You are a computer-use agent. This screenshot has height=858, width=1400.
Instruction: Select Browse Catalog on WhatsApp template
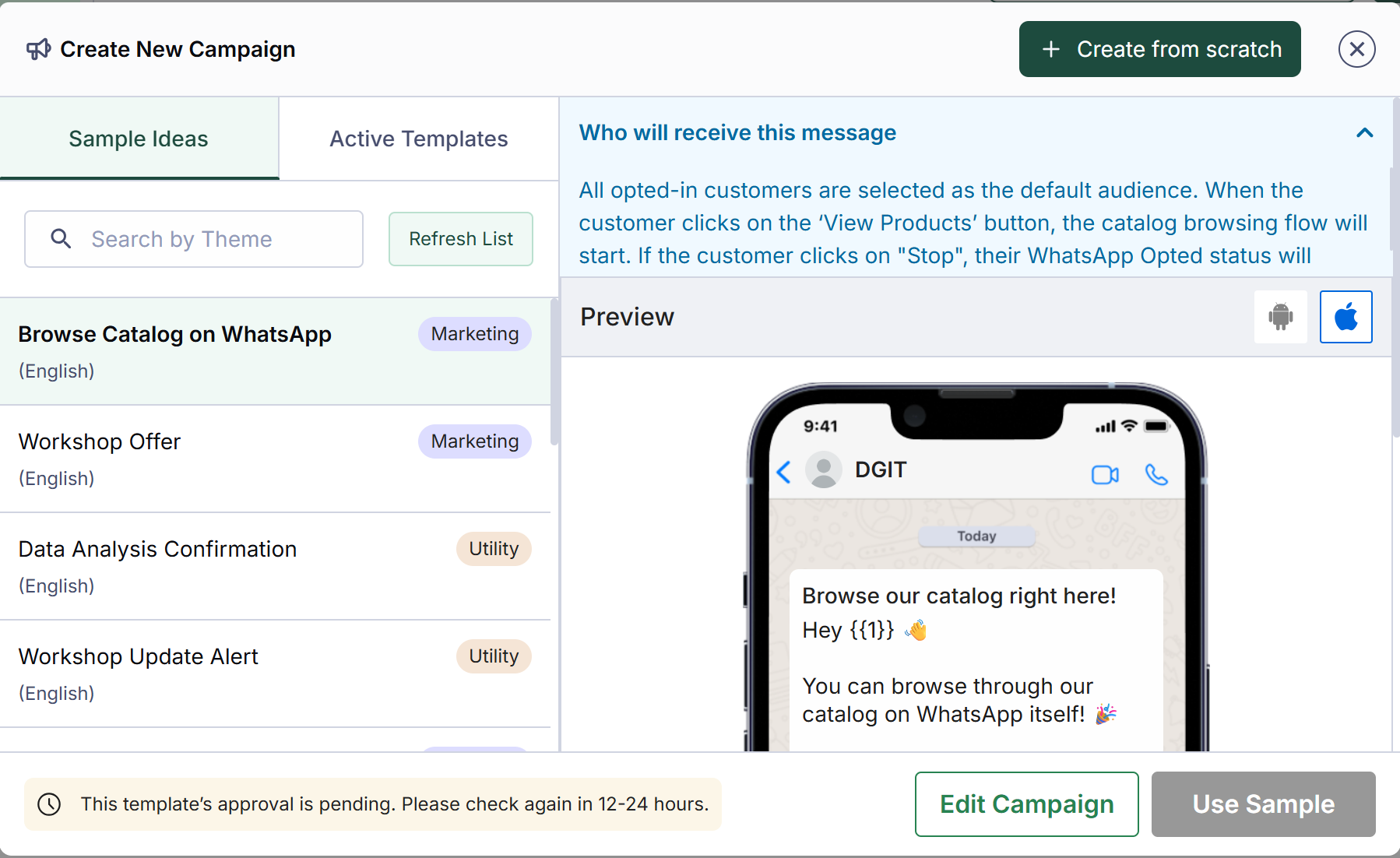(275, 351)
